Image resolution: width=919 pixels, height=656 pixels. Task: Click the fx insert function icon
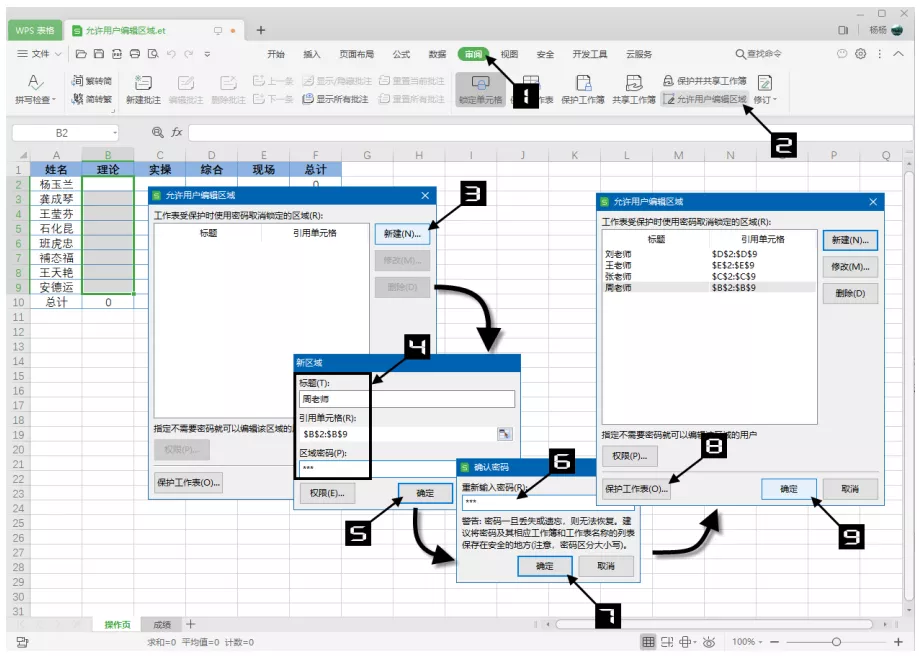(176, 132)
